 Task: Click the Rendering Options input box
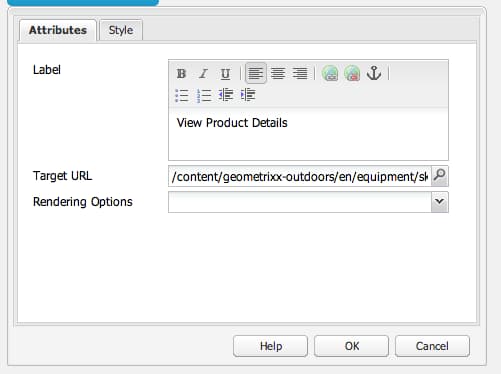click(x=300, y=202)
